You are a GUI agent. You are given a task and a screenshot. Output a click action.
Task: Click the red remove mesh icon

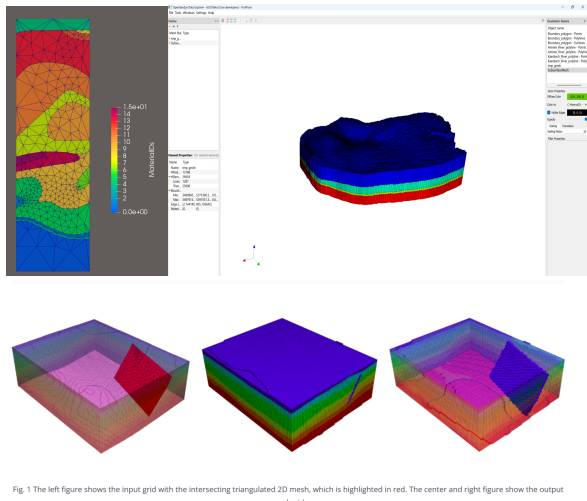[x=177, y=26]
